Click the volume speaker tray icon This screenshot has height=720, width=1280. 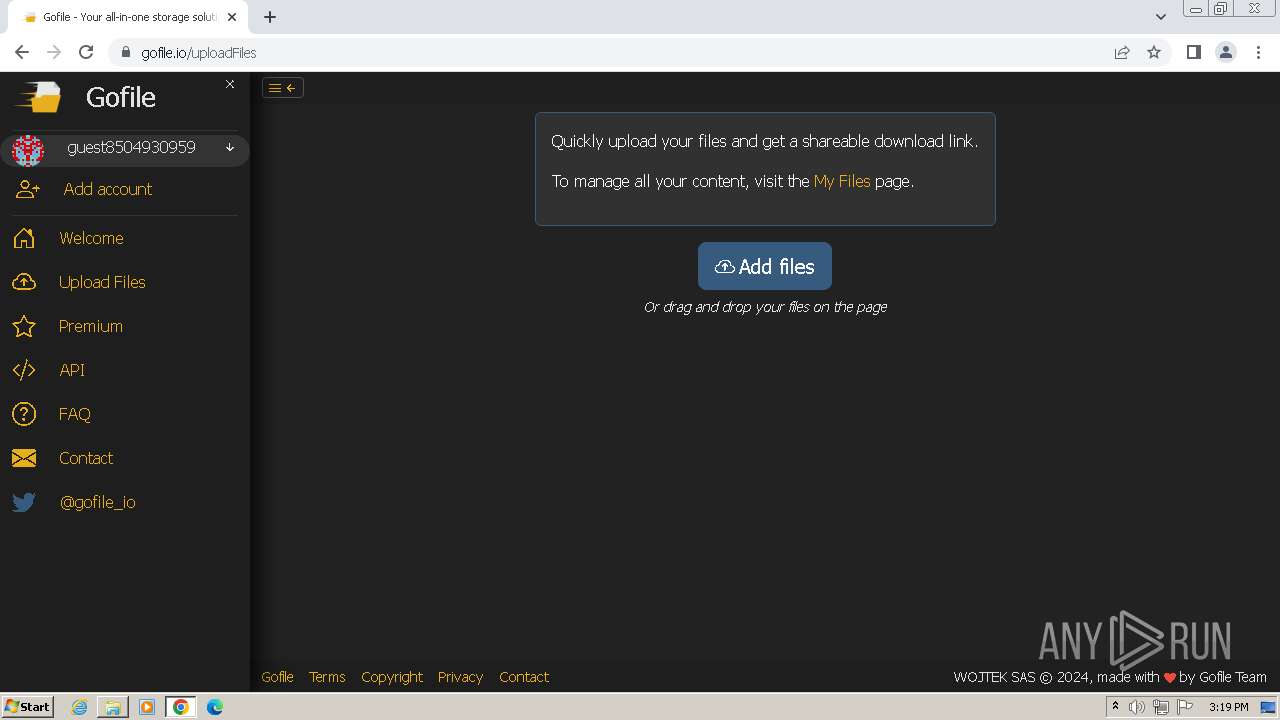[x=1137, y=707]
